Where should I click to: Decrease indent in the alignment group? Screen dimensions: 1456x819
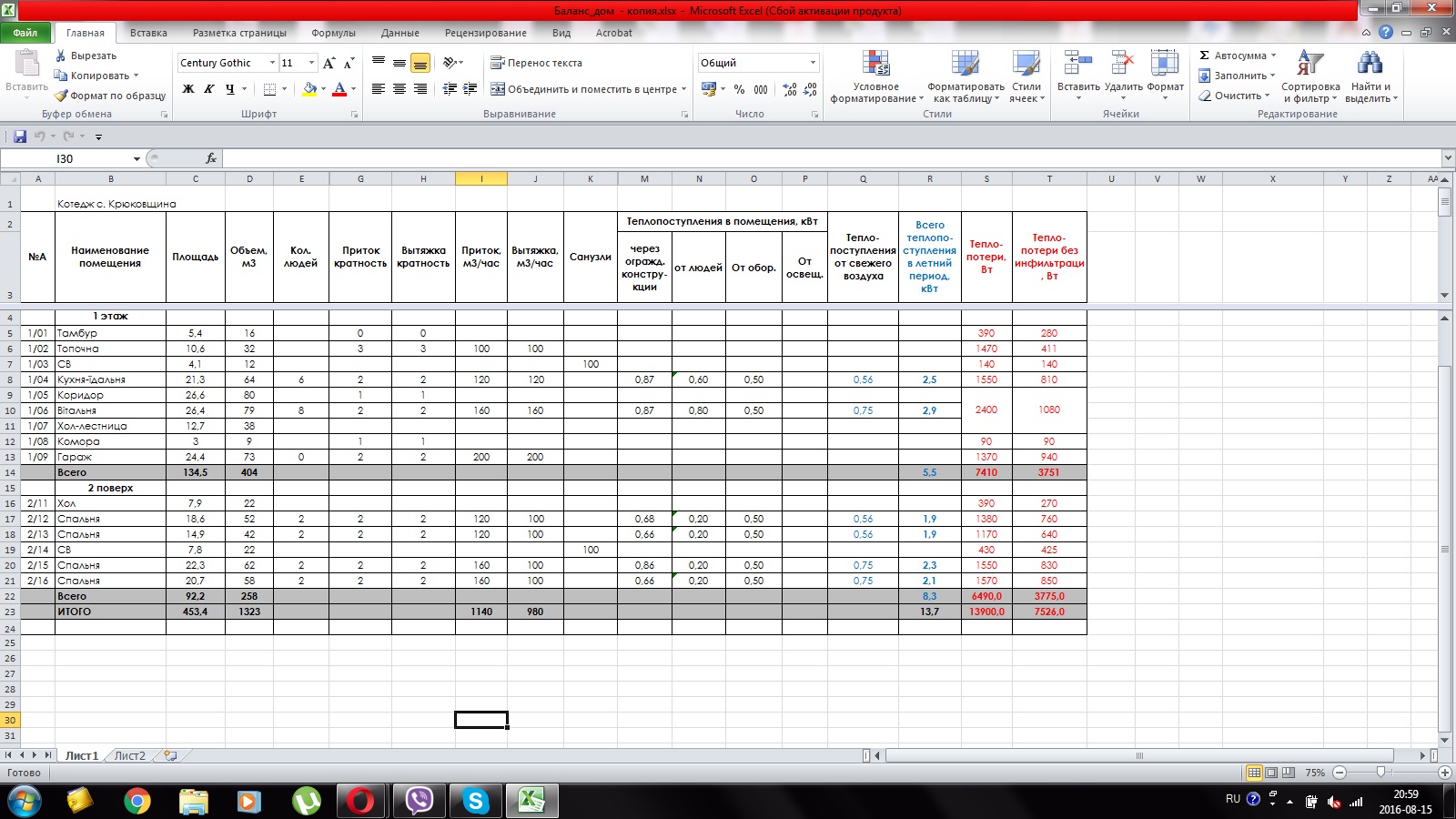coord(450,89)
